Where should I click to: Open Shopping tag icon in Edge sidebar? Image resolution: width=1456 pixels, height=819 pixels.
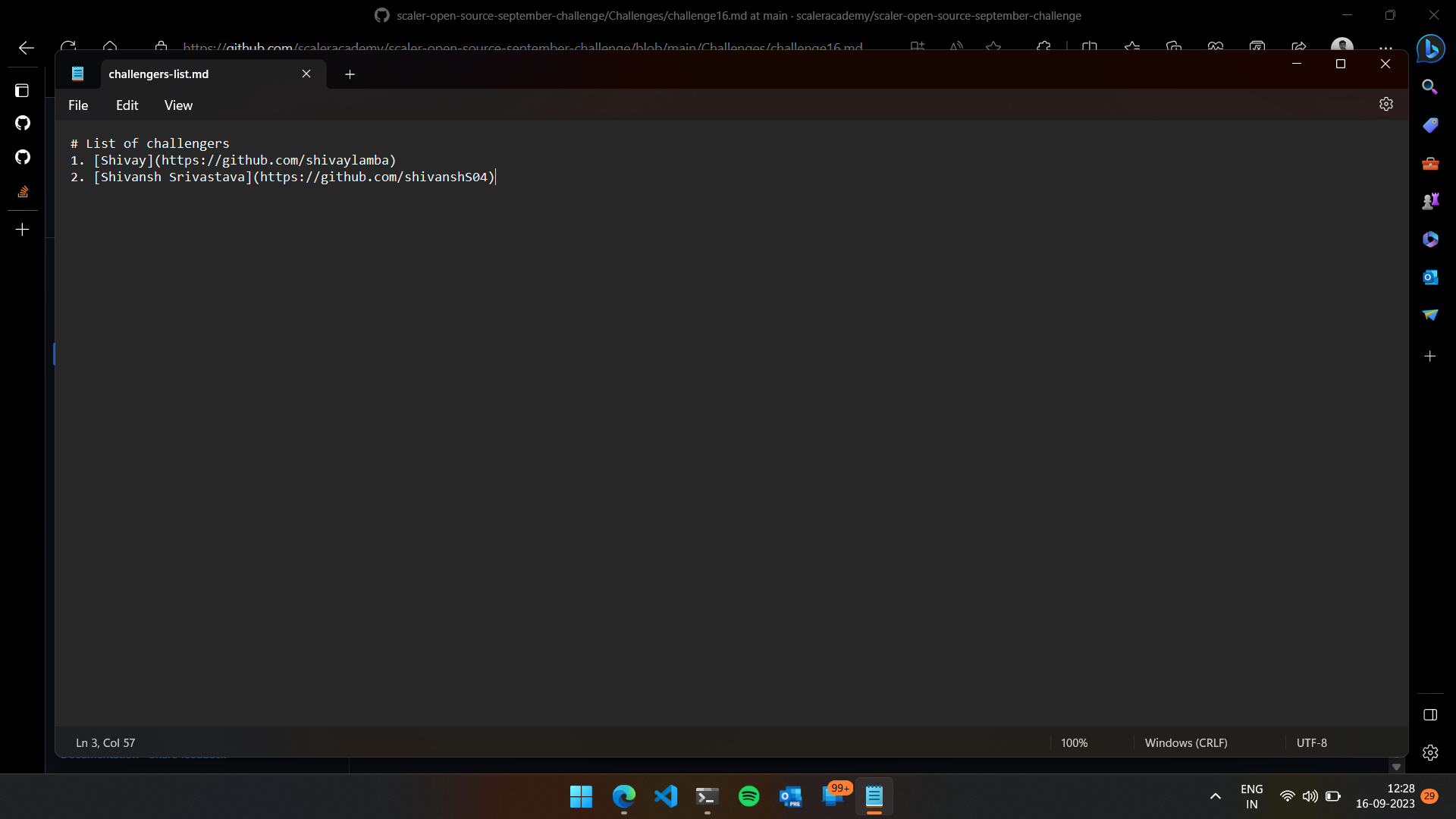tap(1430, 125)
